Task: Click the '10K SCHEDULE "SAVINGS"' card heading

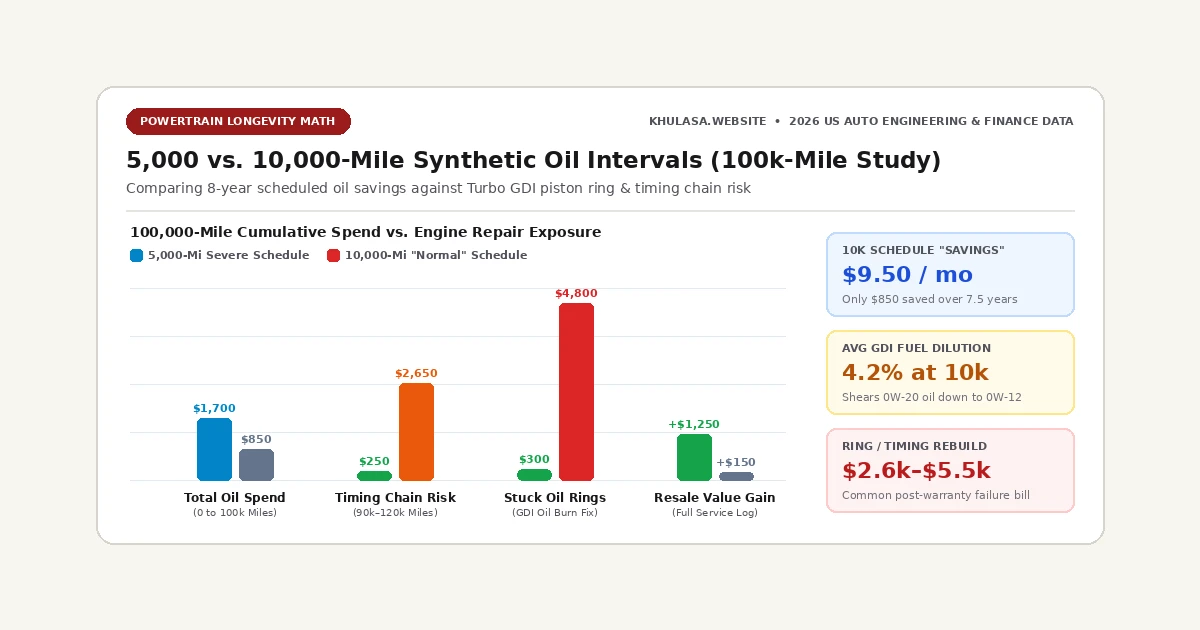Action: [x=923, y=250]
